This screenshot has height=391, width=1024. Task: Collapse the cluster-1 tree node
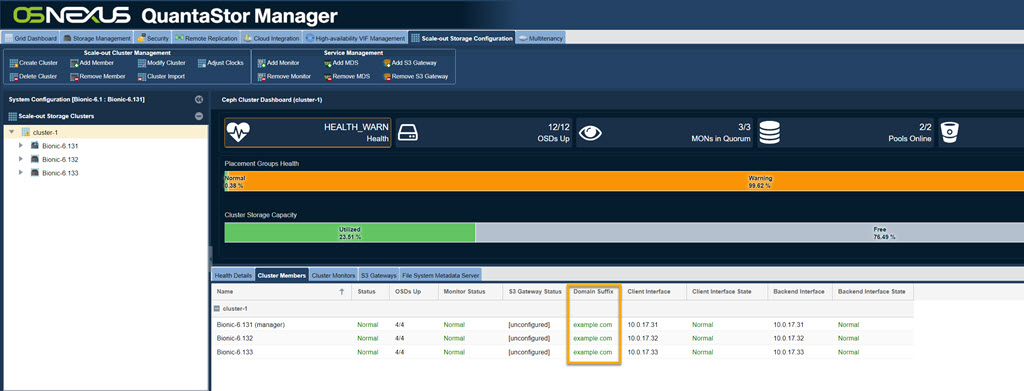point(11,132)
